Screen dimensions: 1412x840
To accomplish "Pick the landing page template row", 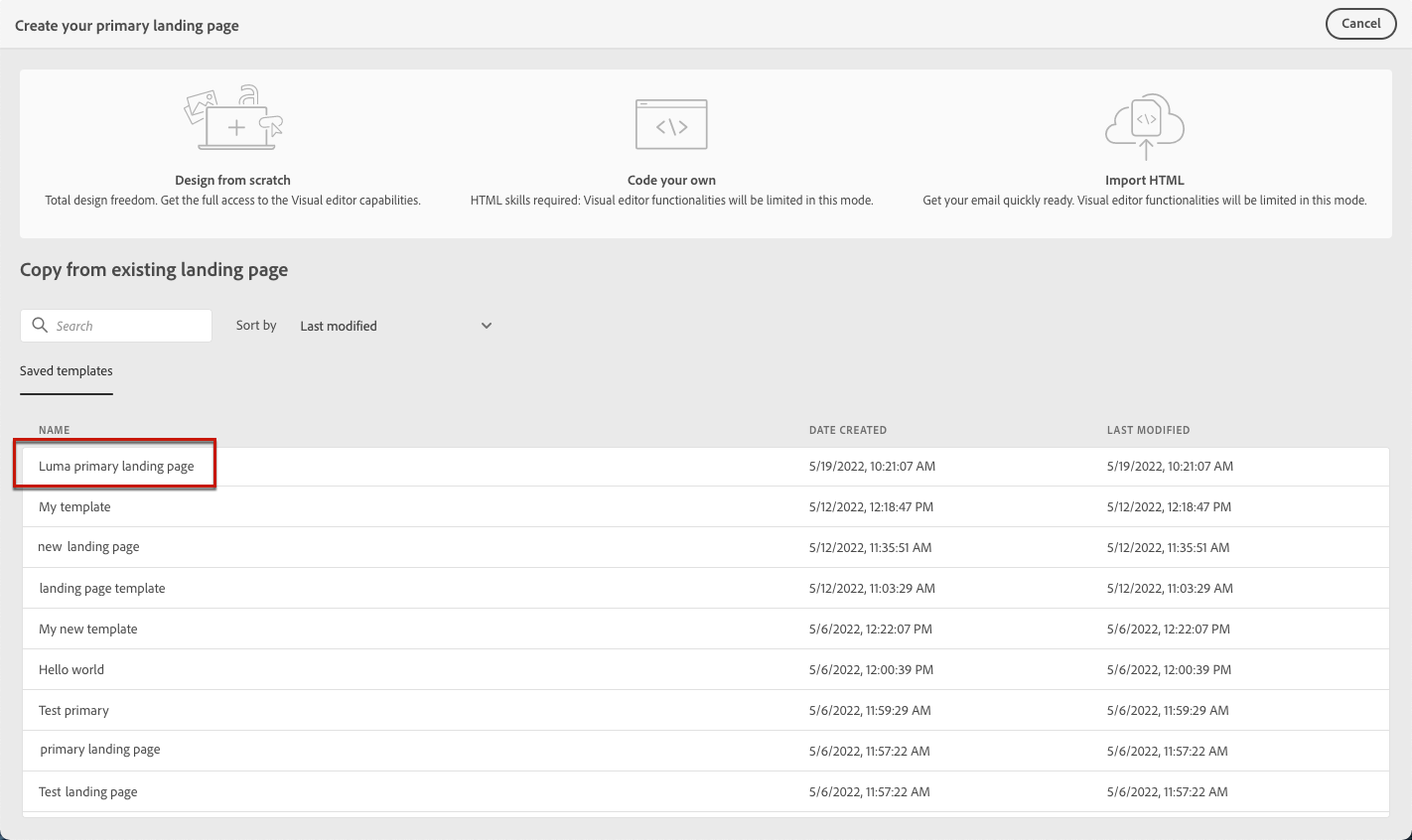I will [102, 589].
